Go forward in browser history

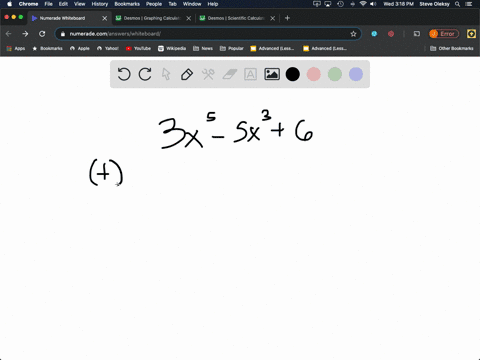(x=25, y=34)
